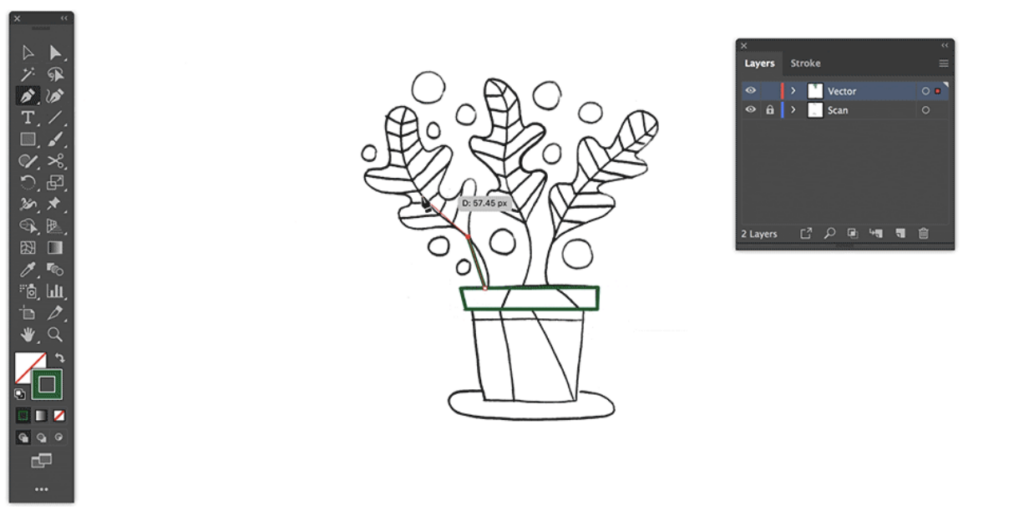This screenshot has height=521, width=1024.
Task: Toggle visibility of the Scan layer
Action: coord(750,110)
